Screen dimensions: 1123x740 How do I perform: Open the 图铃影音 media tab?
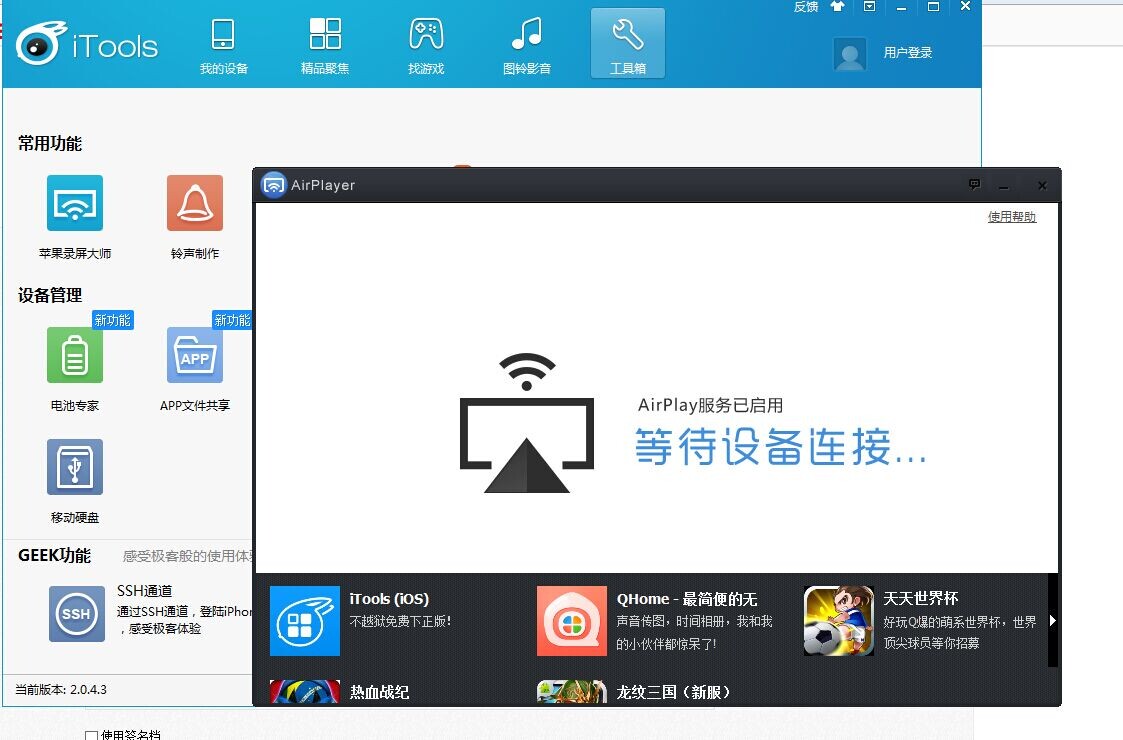click(527, 45)
